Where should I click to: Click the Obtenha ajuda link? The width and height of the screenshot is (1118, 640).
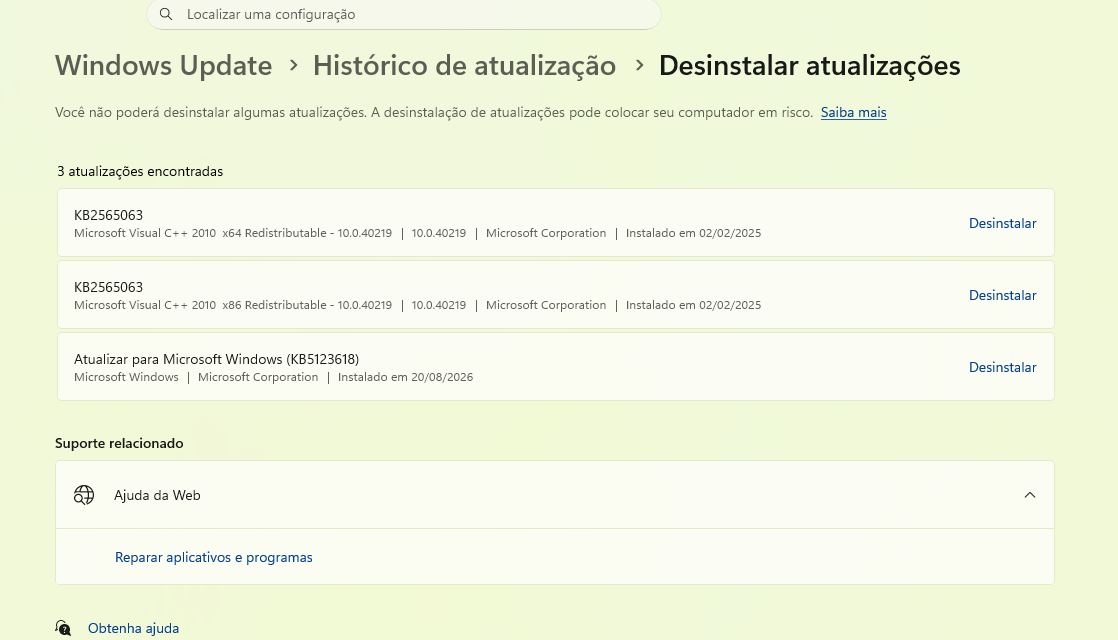point(133,628)
